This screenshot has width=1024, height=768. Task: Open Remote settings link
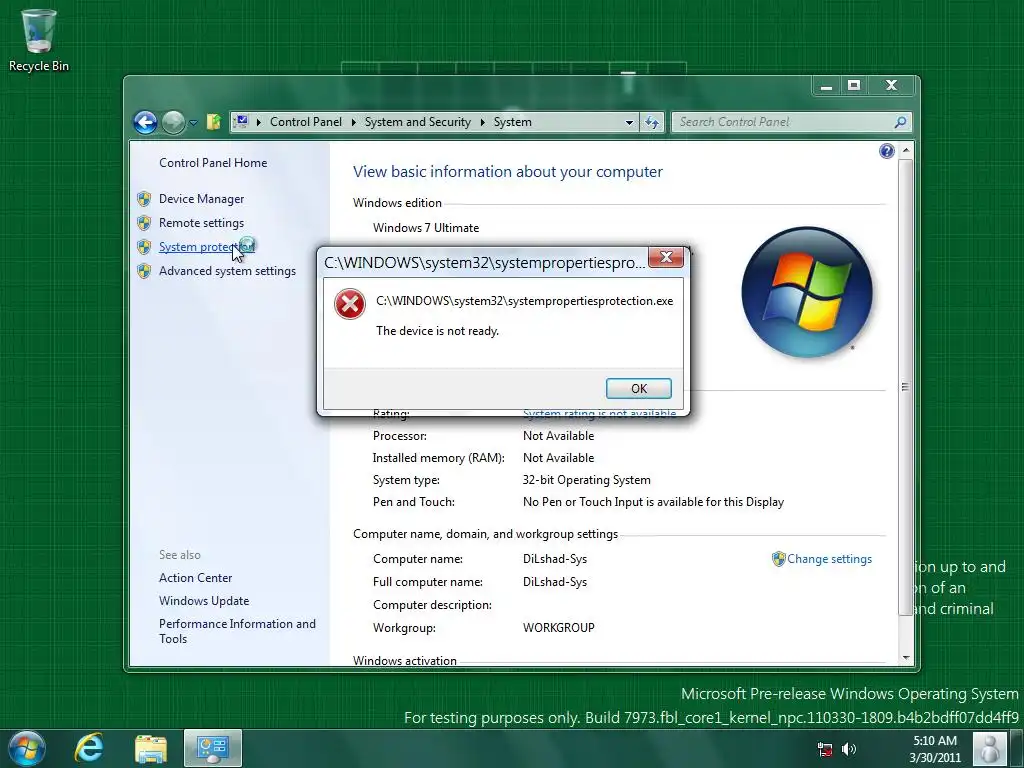coord(201,223)
